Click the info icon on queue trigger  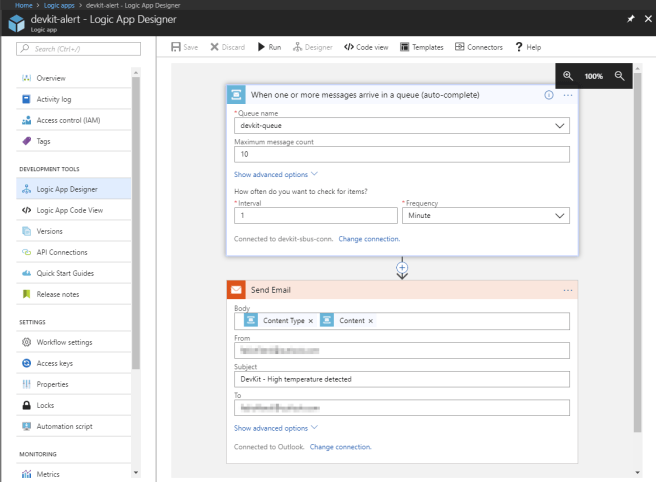coord(549,95)
